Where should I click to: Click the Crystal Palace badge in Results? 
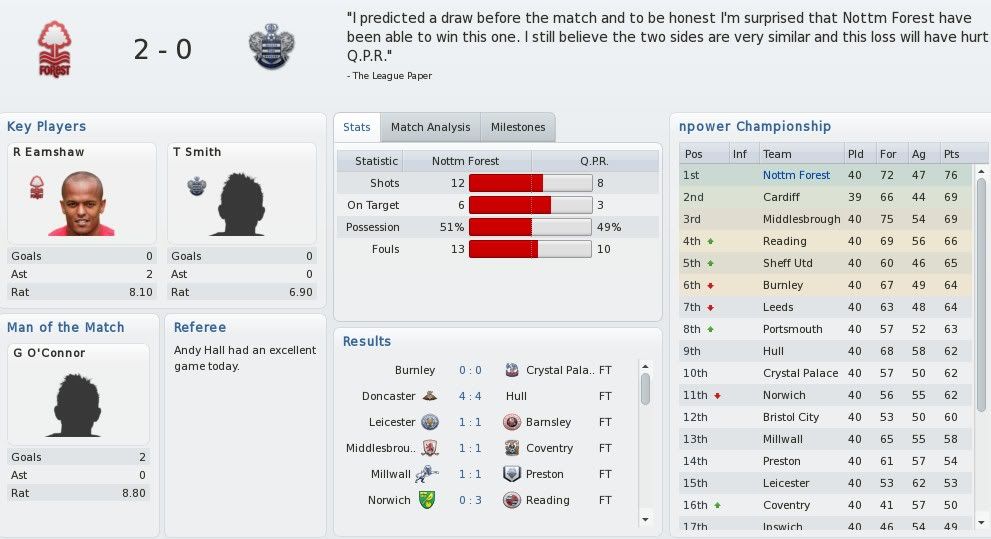pos(512,370)
